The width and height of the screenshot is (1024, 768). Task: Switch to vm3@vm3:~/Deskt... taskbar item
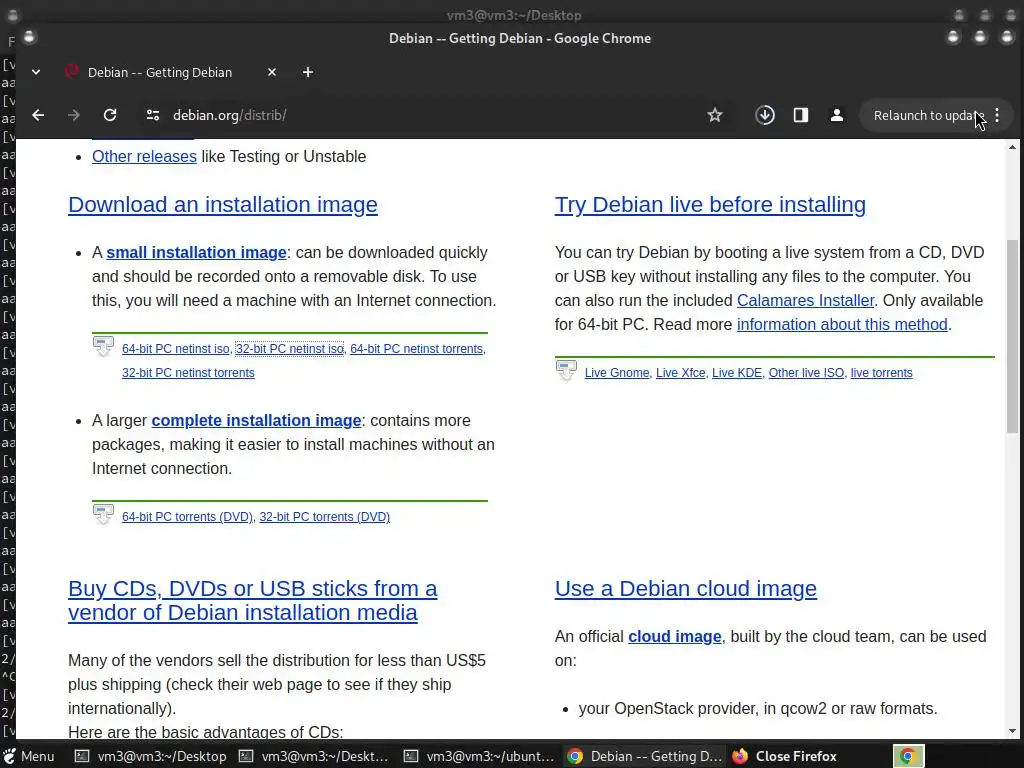tap(315, 756)
